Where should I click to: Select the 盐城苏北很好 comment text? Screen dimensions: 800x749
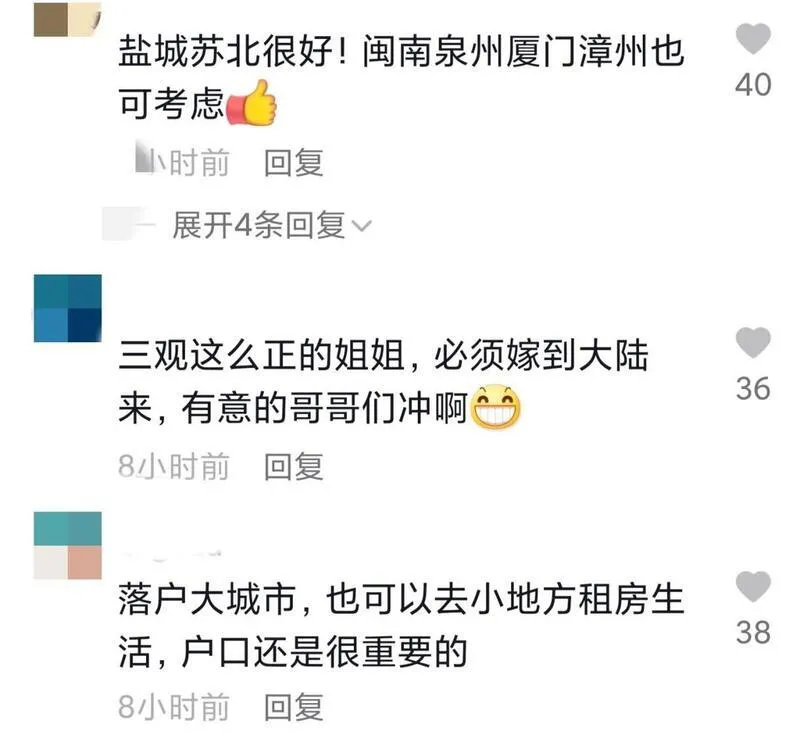click(x=402, y=78)
